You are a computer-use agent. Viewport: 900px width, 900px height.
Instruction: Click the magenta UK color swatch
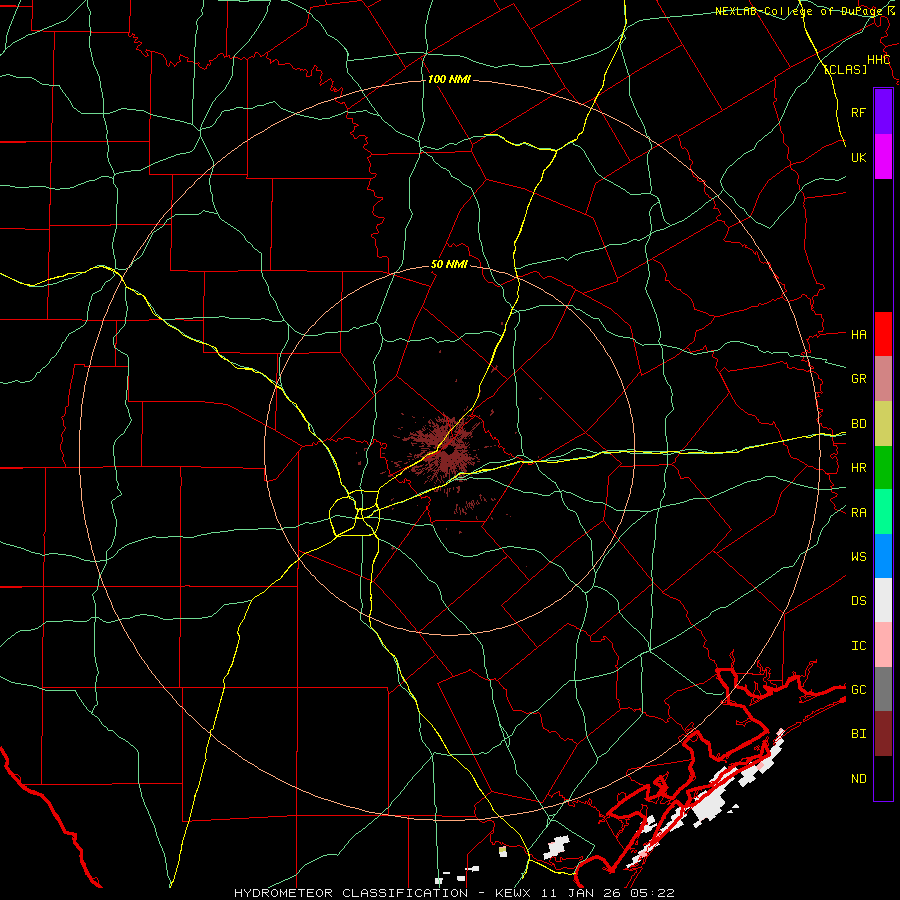tap(883, 157)
